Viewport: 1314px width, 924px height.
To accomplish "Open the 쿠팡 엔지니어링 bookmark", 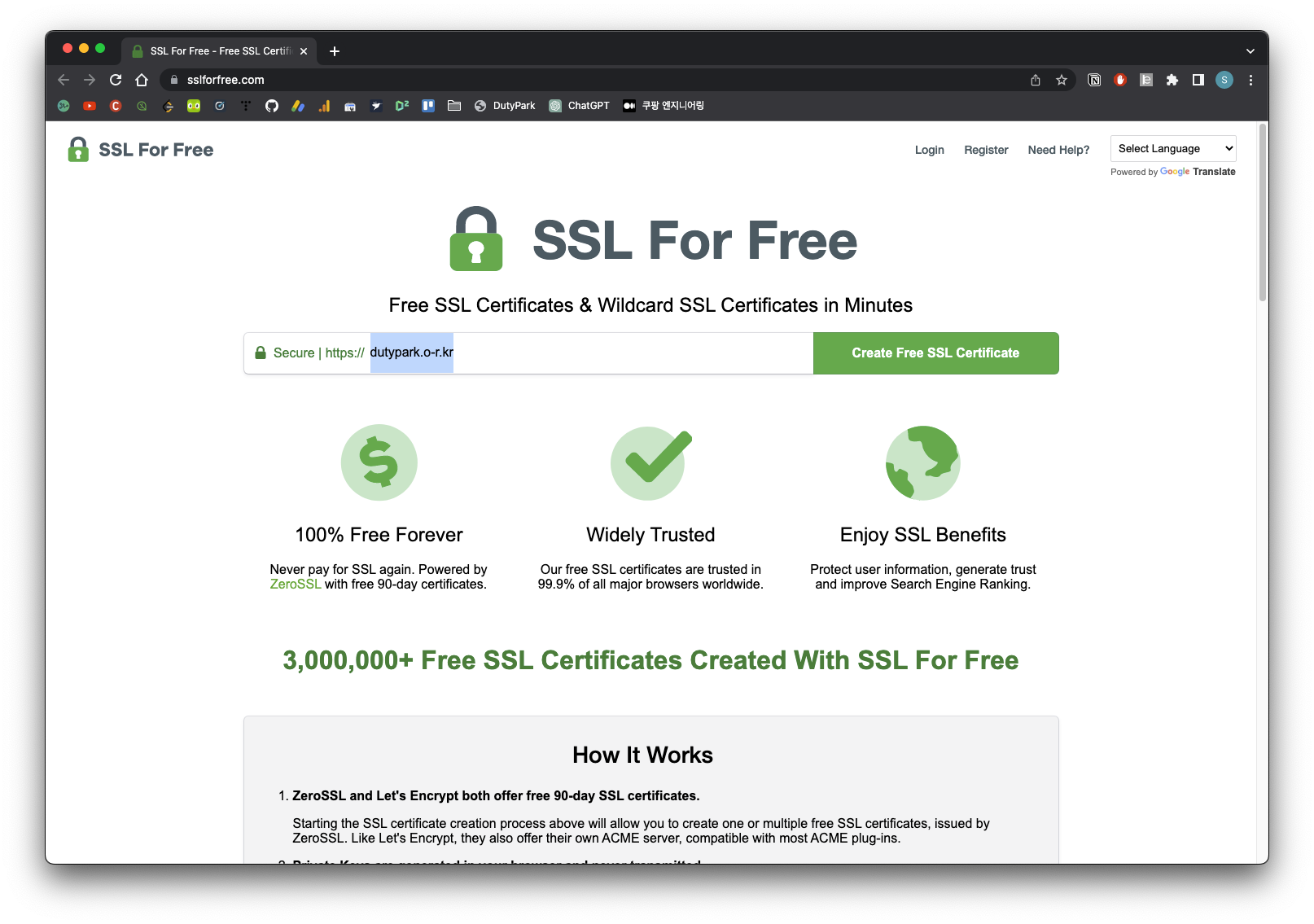I will (x=664, y=106).
